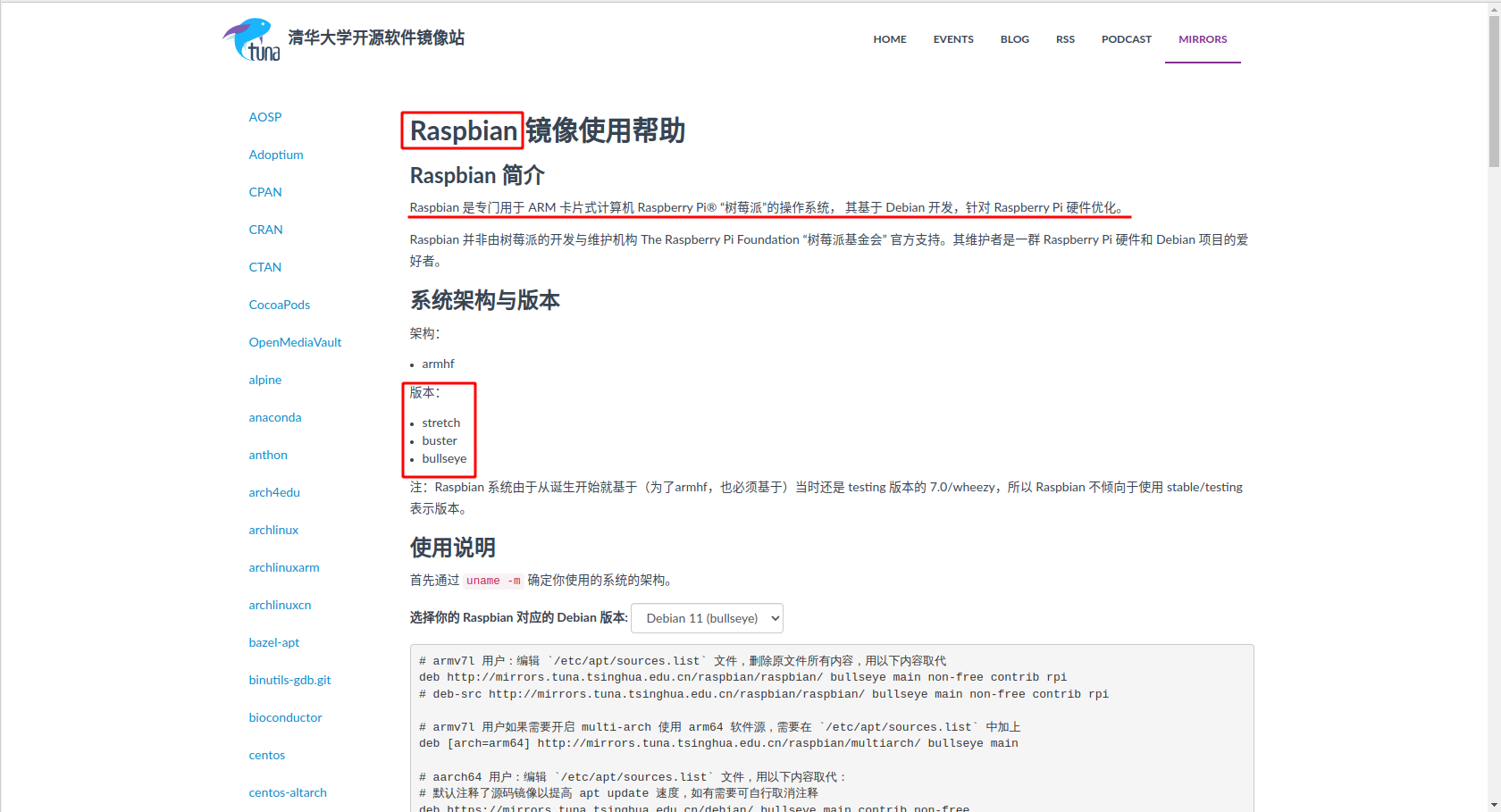Click the '使用说明' heading
1501x812 pixels.
[453, 548]
